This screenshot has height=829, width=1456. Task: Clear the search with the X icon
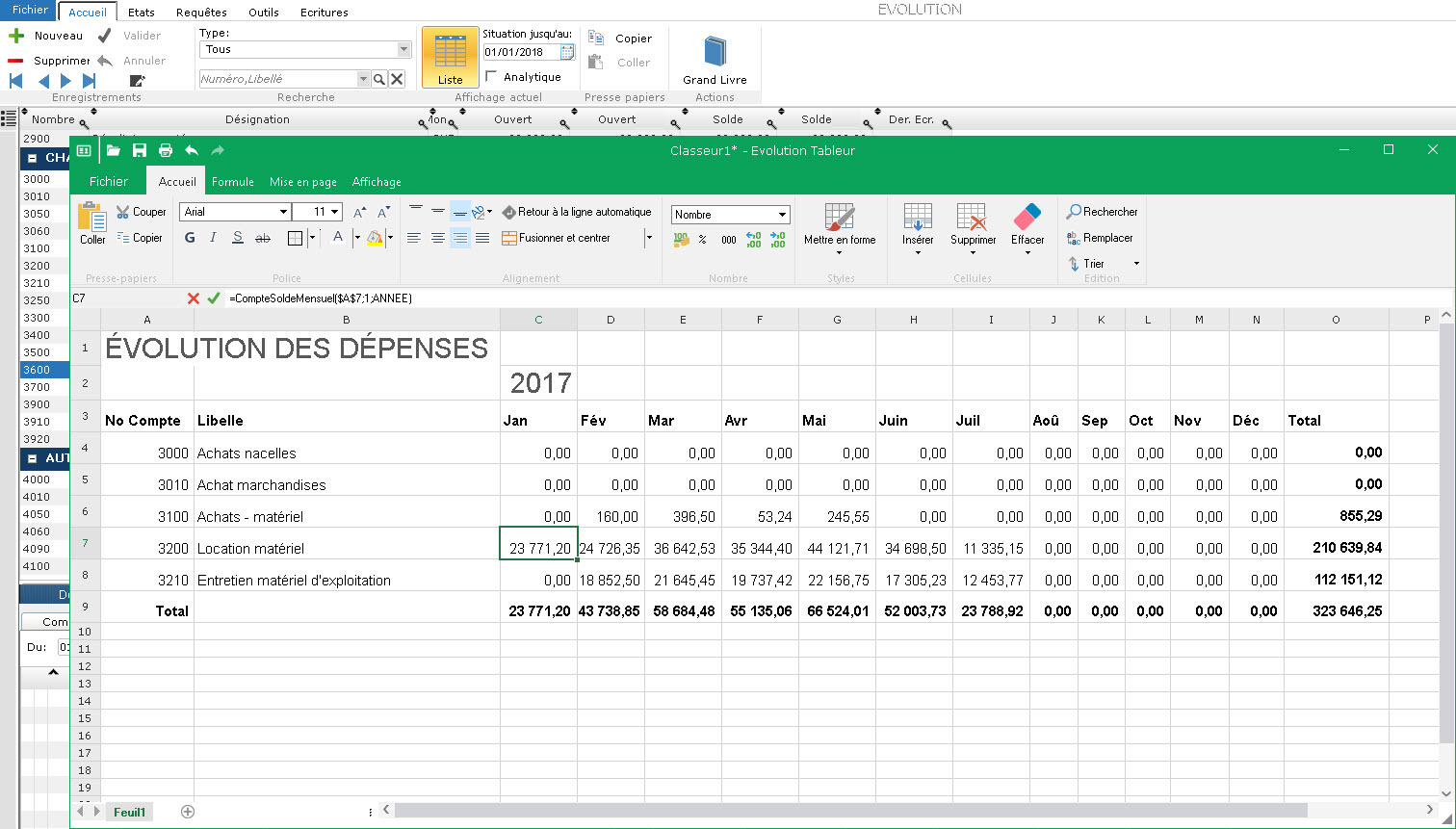pyautogui.click(x=397, y=79)
